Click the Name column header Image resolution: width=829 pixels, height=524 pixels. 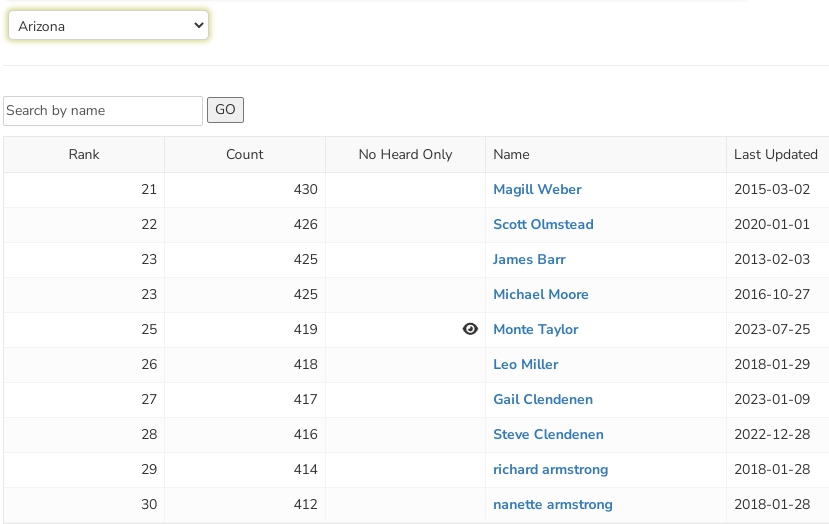[511, 154]
